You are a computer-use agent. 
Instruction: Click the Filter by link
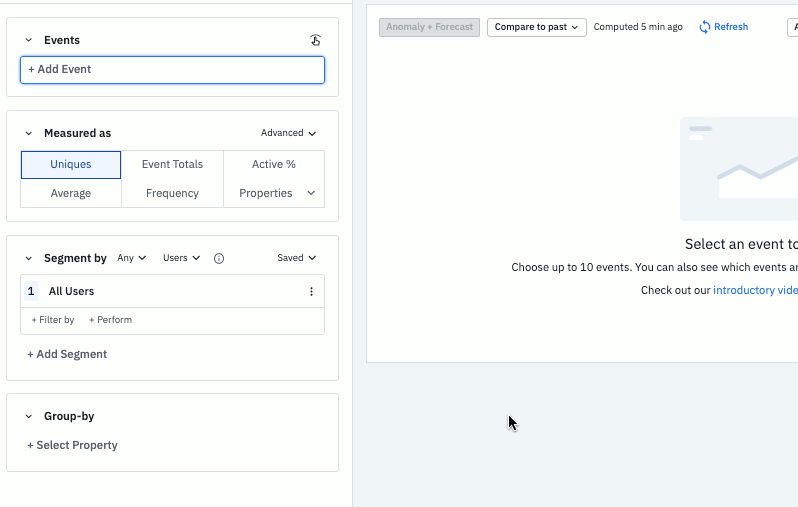[53, 320]
